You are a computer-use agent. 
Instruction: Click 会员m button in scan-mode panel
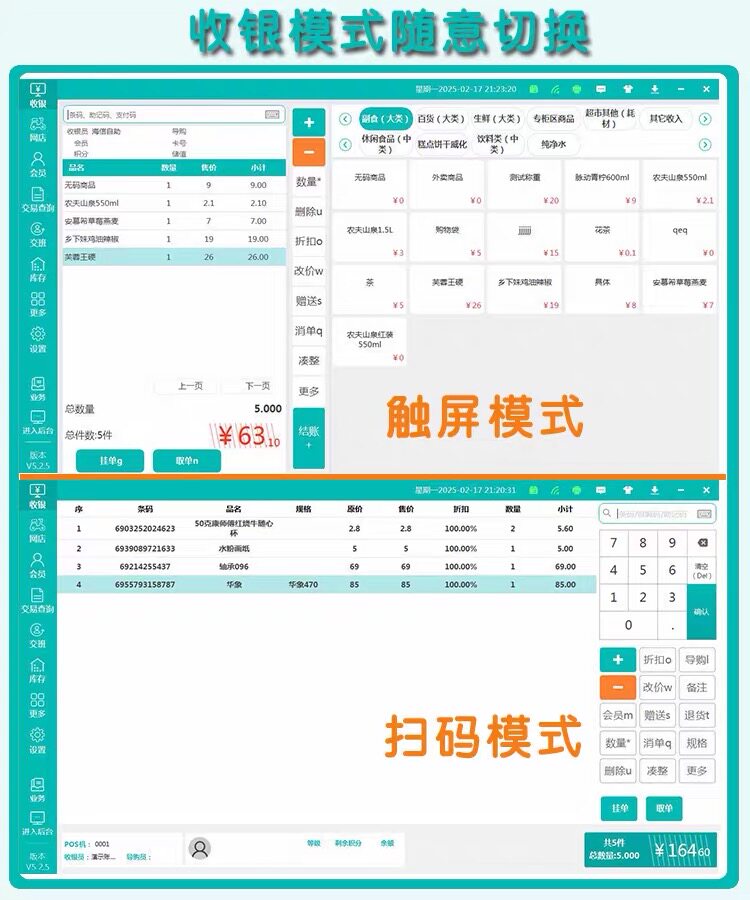[x=617, y=715]
